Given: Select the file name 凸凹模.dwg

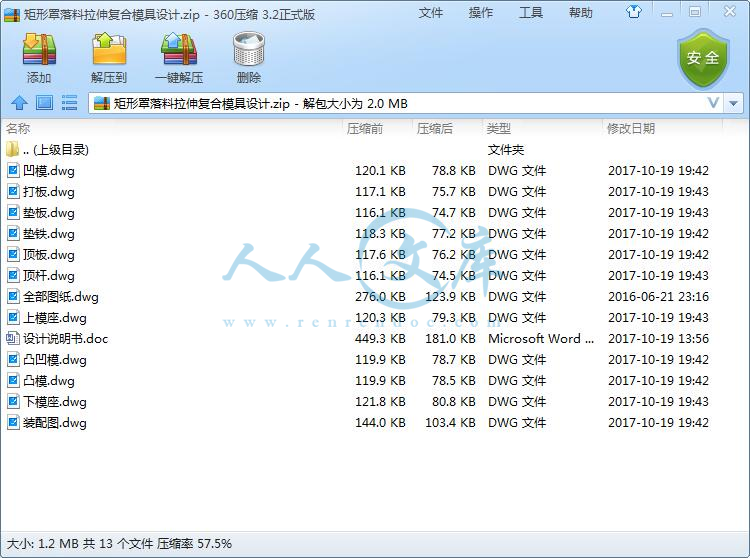Looking at the screenshot, I should pos(55,360).
